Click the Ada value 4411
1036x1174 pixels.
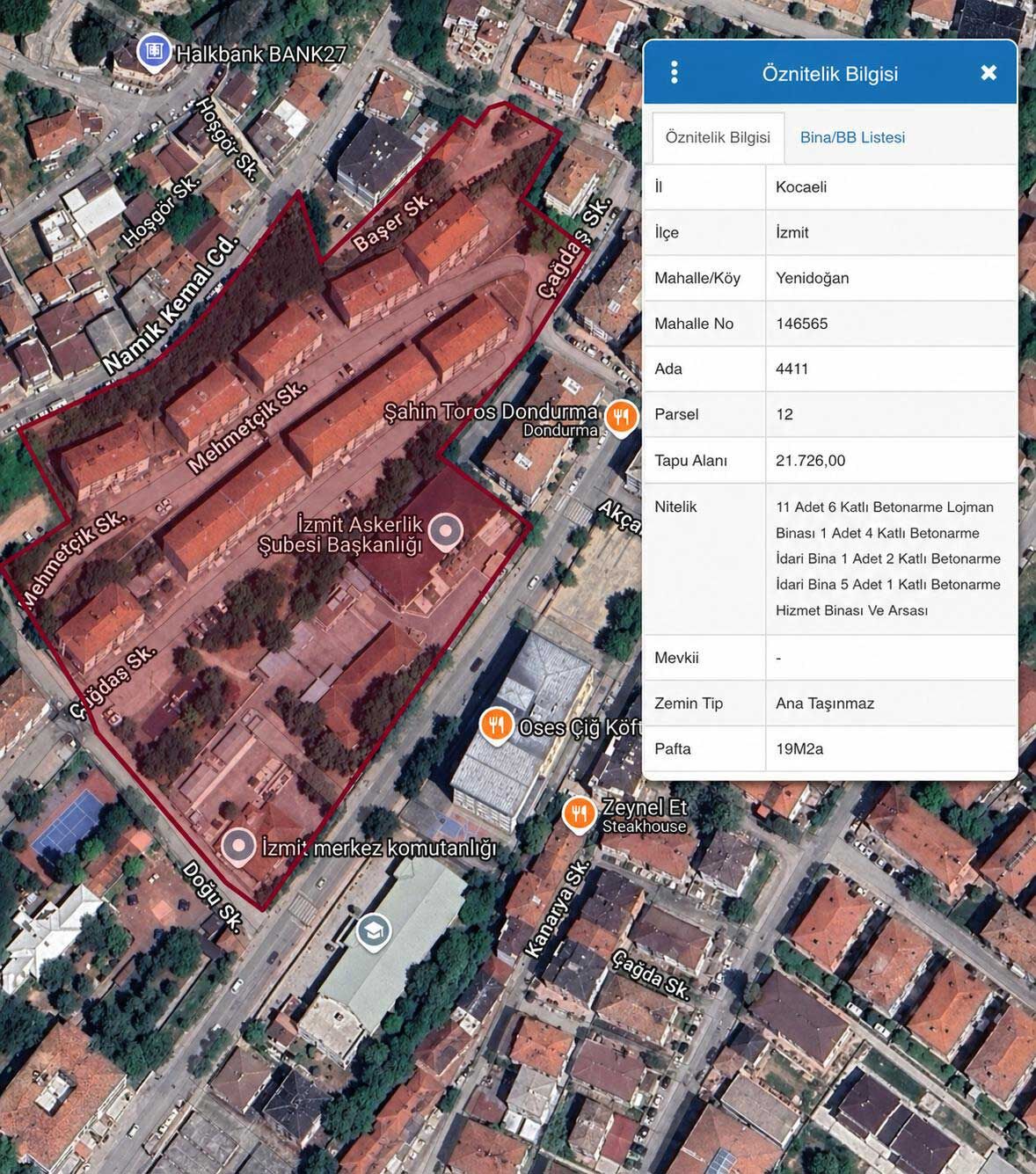point(890,369)
